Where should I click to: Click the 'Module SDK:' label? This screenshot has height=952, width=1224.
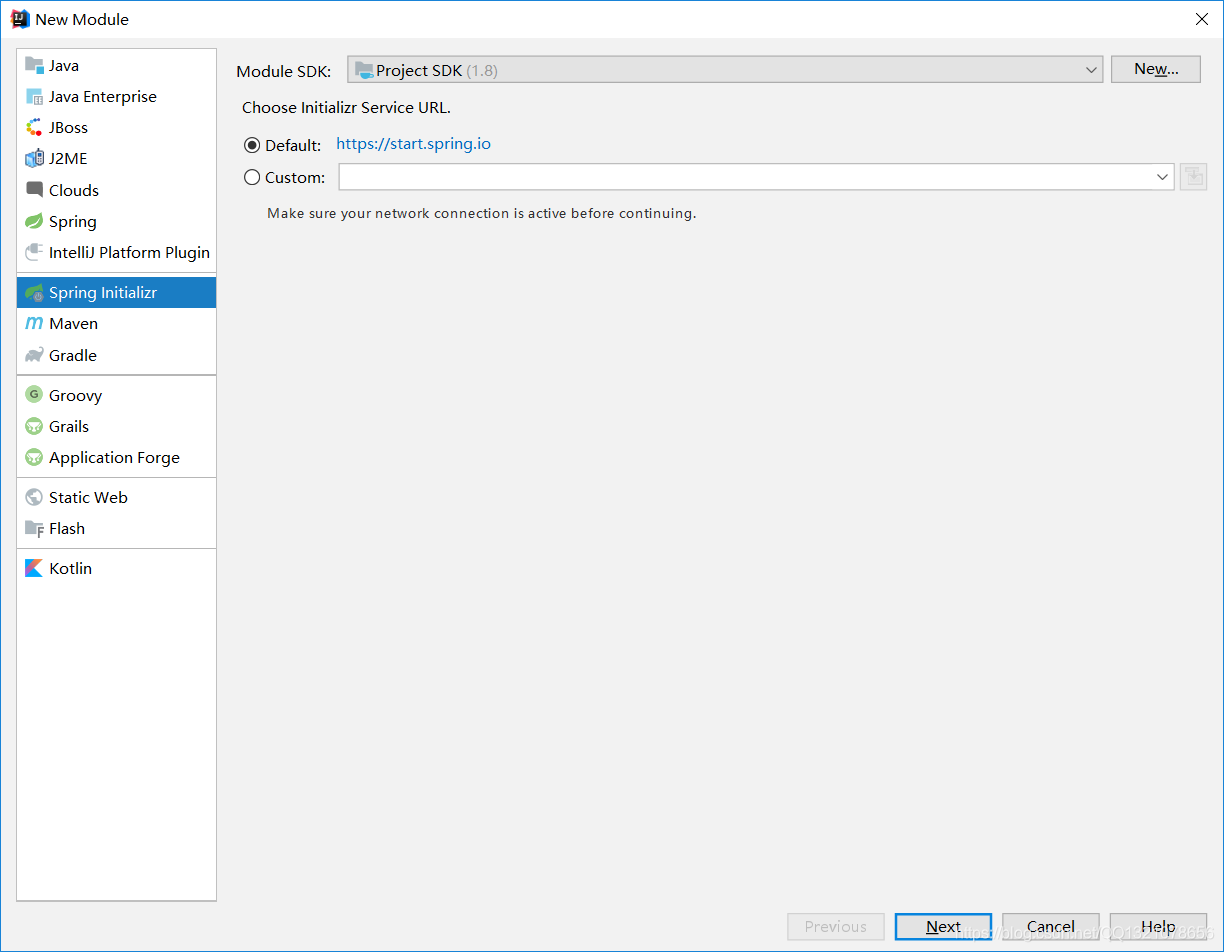tap(283, 71)
